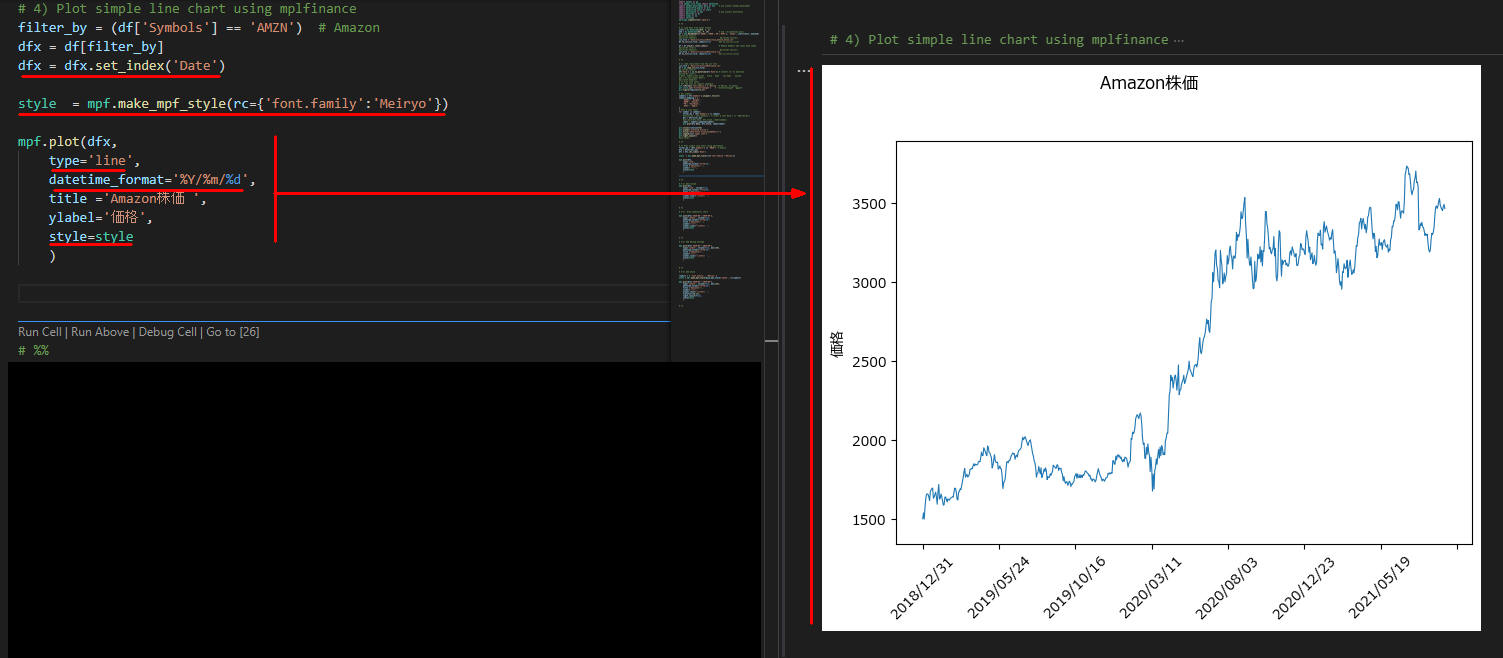Image resolution: width=1503 pixels, height=658 pixels.
Task: Click the line 'dfx = df[filter_by]'
Action: coord(91,47)
